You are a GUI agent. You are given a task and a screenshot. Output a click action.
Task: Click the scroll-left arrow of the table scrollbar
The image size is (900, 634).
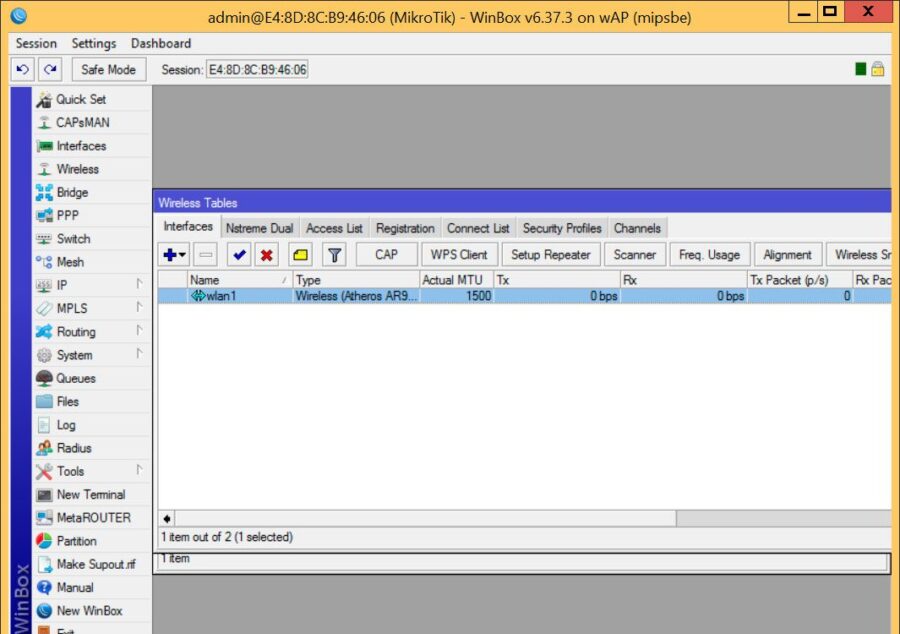coord(167,519)
